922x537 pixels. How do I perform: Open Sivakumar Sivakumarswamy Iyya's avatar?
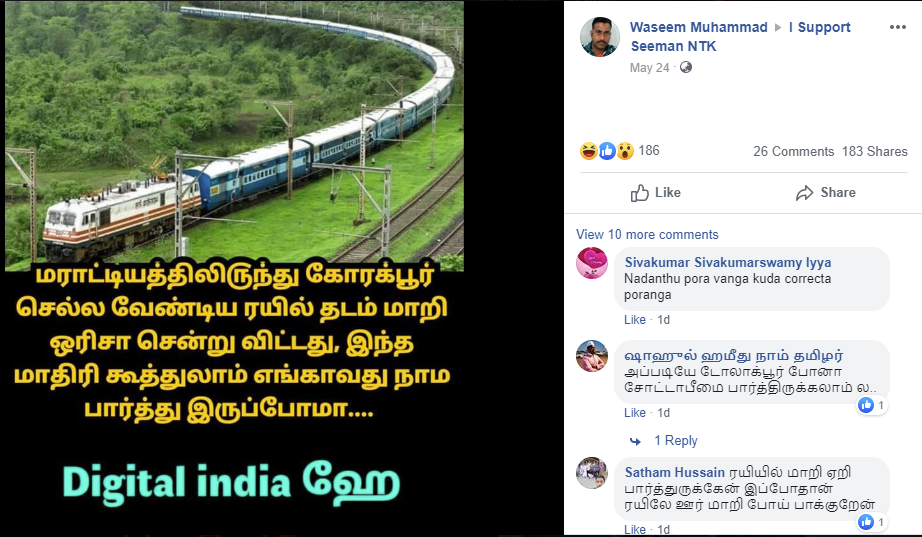[x=592, y=263]
